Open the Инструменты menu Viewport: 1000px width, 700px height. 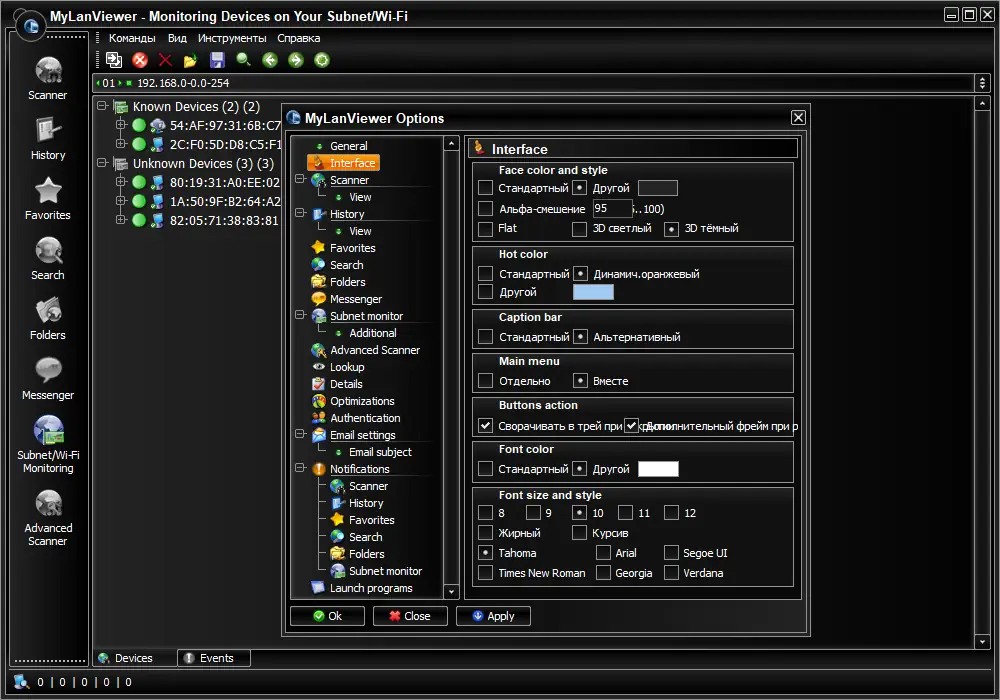(x=232, y=38)
